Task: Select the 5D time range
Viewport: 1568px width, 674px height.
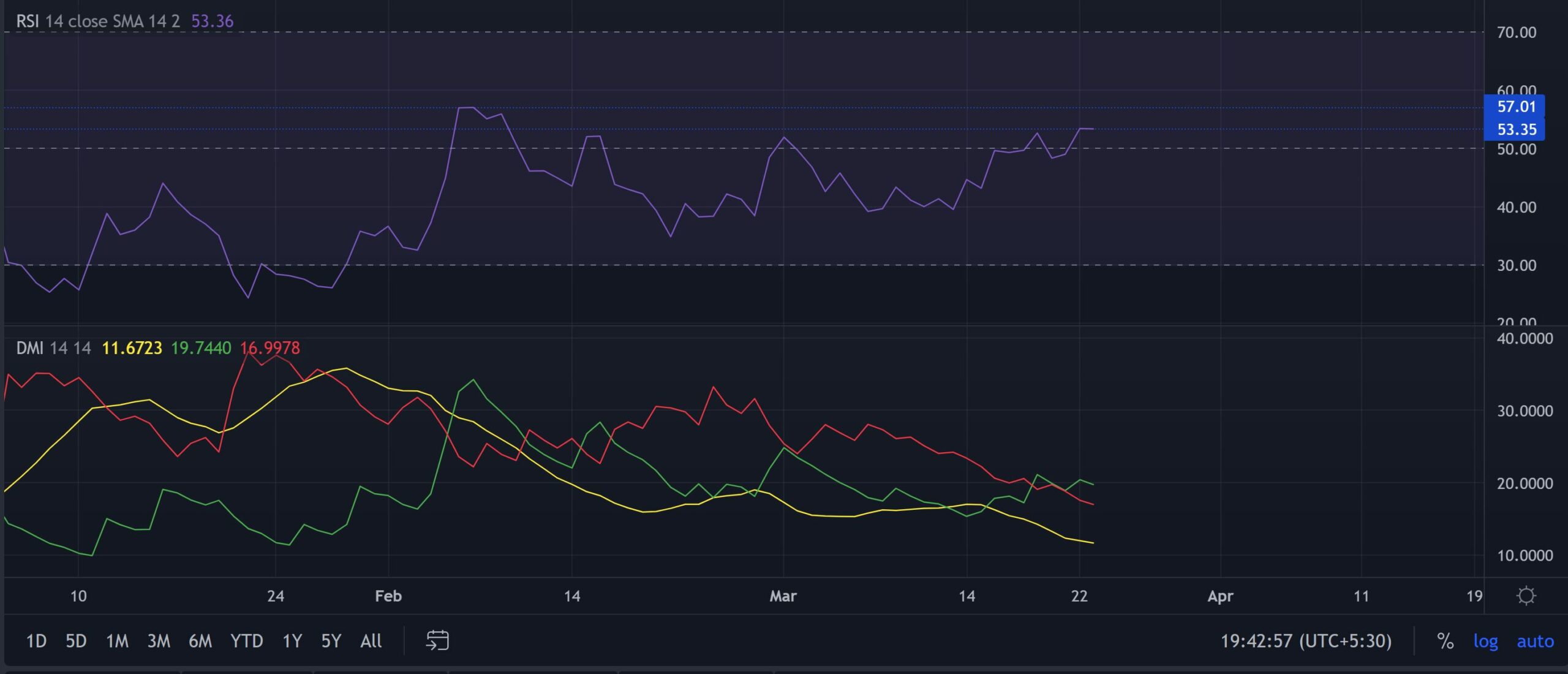Action: pos(76,641)
